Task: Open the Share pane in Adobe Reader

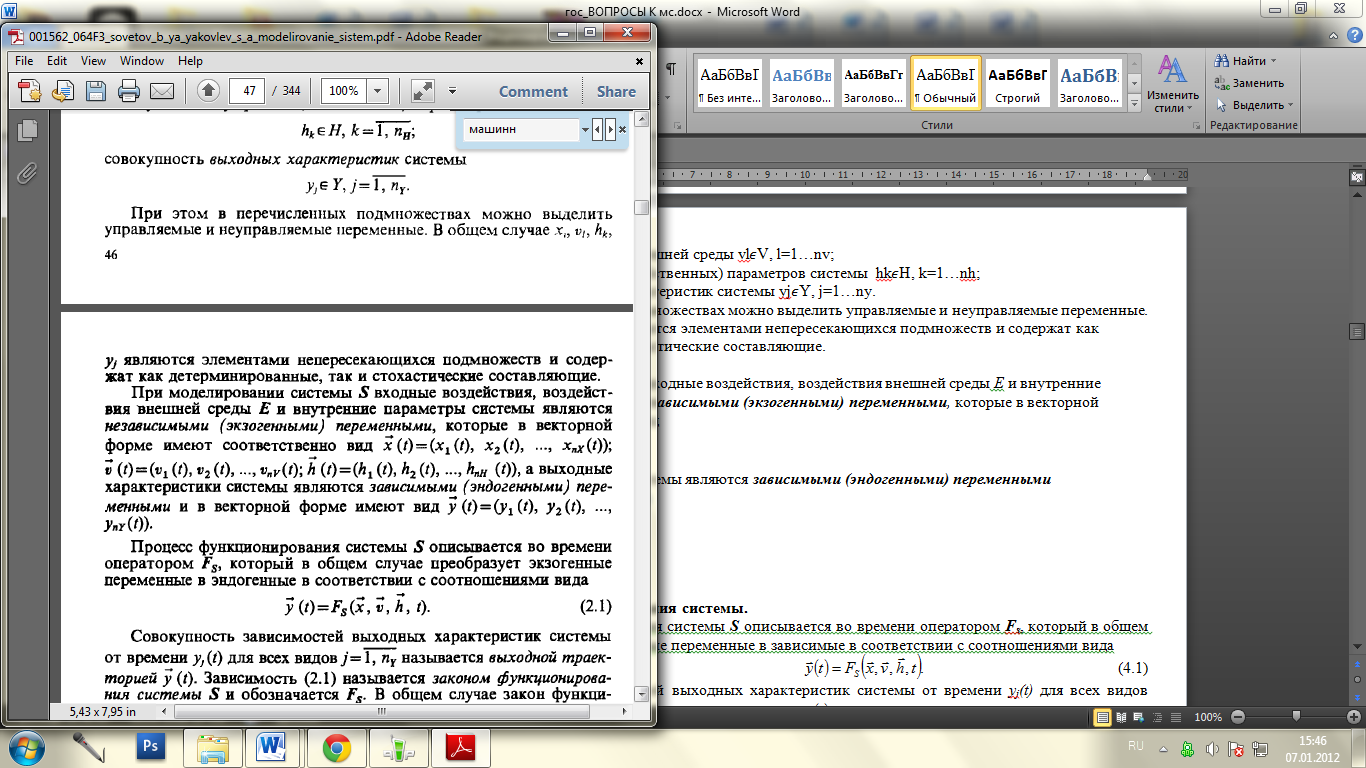Action: coord(616,91)
